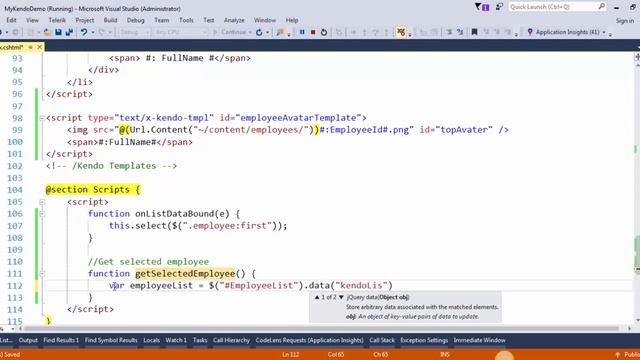The image size is (640, 360).
Task: Open the Watch 1 tab
Action: tap(176, 340)
